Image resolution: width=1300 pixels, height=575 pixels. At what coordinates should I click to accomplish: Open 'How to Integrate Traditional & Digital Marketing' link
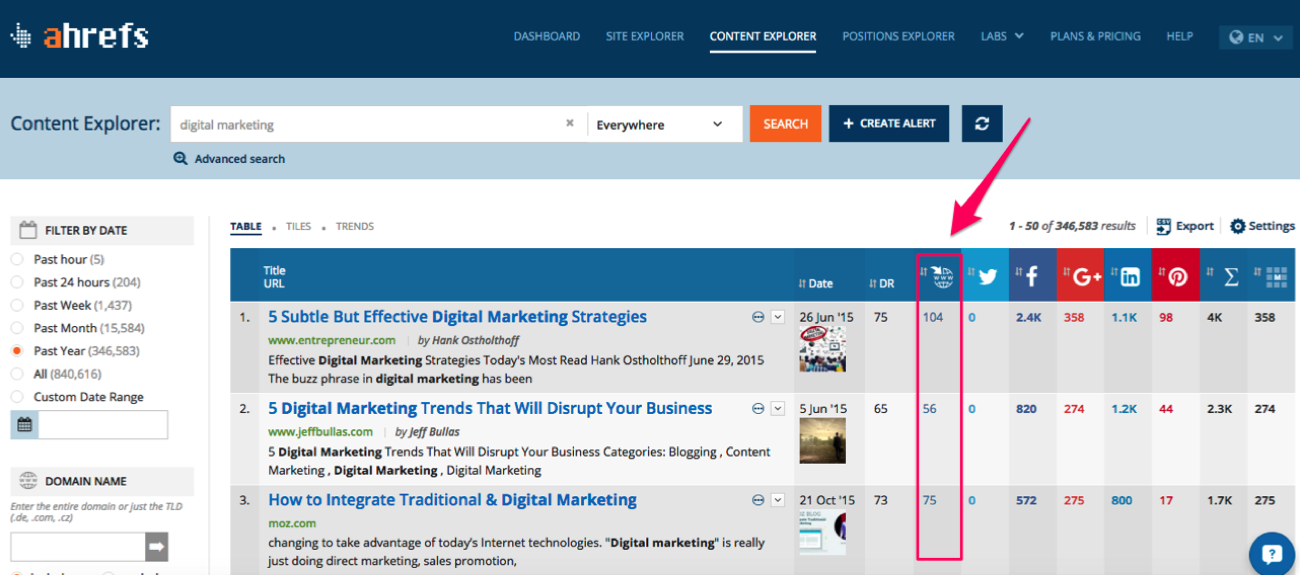pyautogui.click(x=452, y=500)
